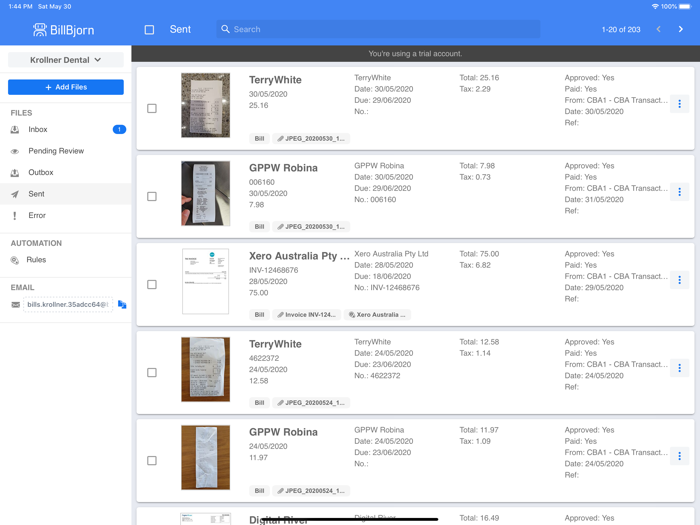Click the Pending Review eye icon
This screenshot has height=525, width=700.
15,151
